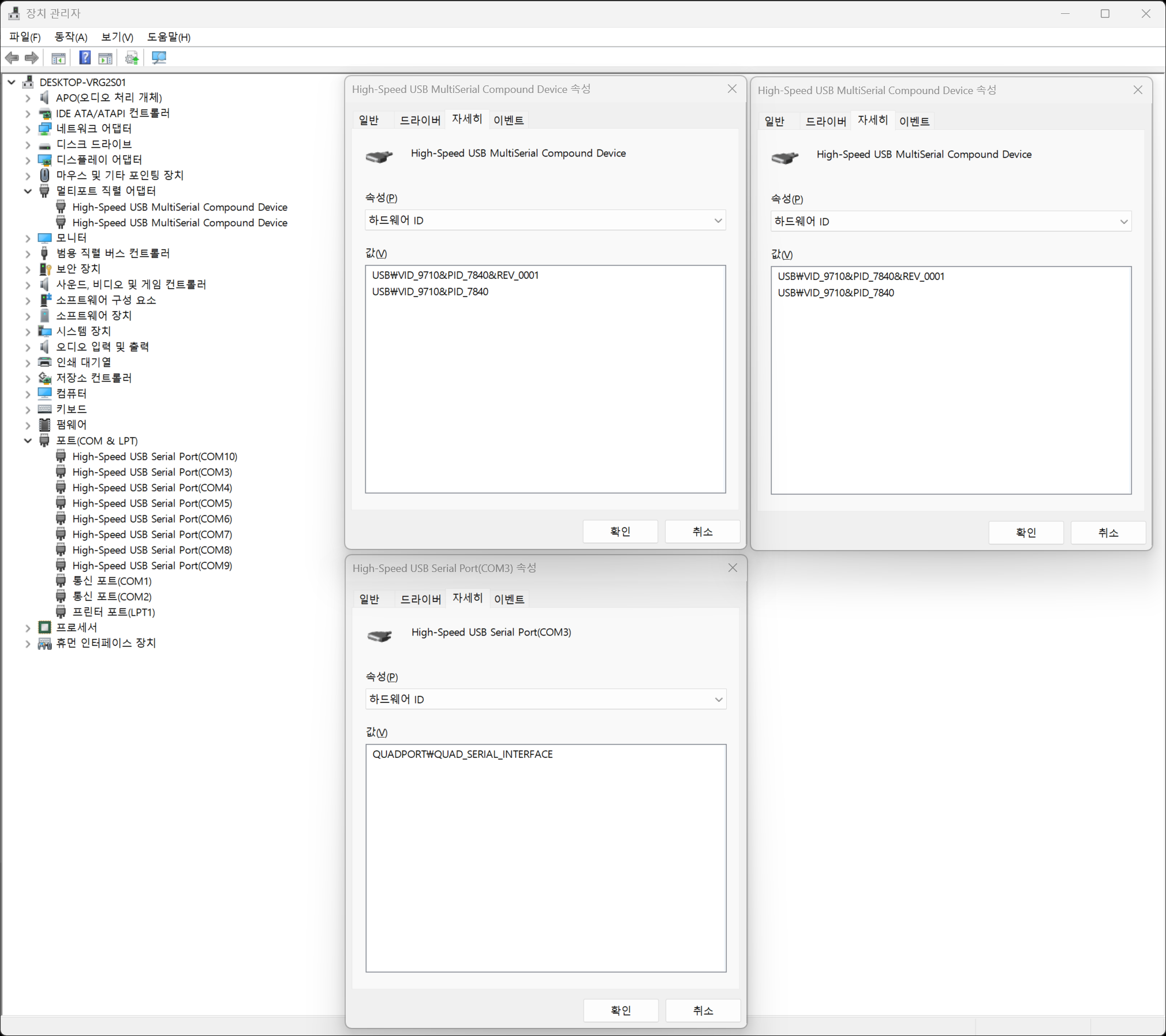Screen dimensions: 1166x1036
Task: Switch to 이벤트 tab in rightmost dialog
Action: click(x=914, y=121)
